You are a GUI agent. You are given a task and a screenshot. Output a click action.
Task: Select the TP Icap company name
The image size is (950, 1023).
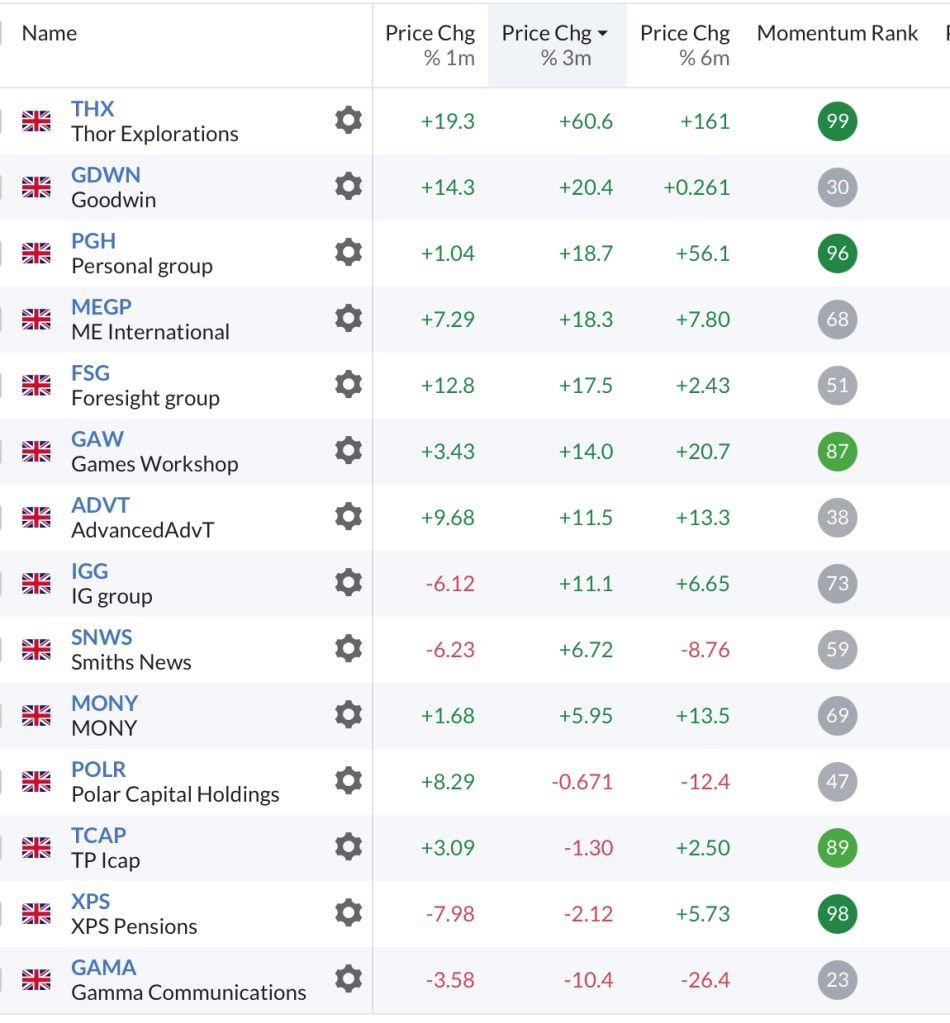click(106, 860)
